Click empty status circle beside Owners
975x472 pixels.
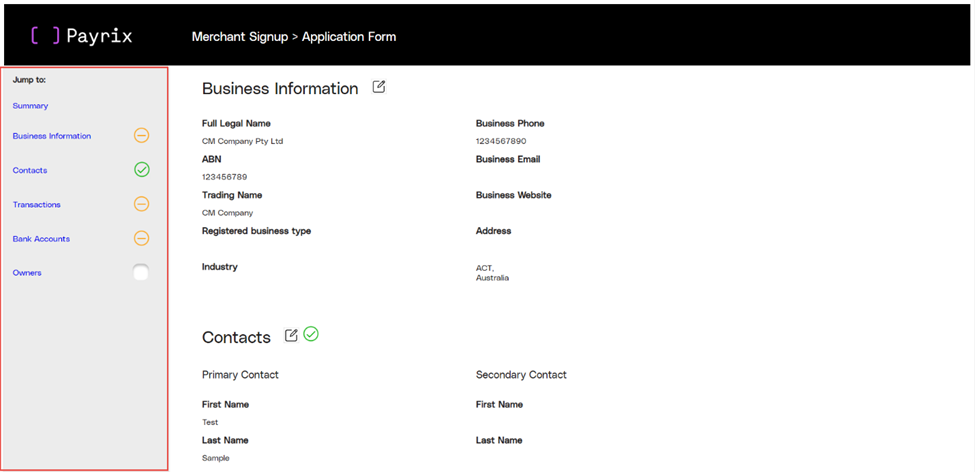pyautogui.click(x=141, y=272)
